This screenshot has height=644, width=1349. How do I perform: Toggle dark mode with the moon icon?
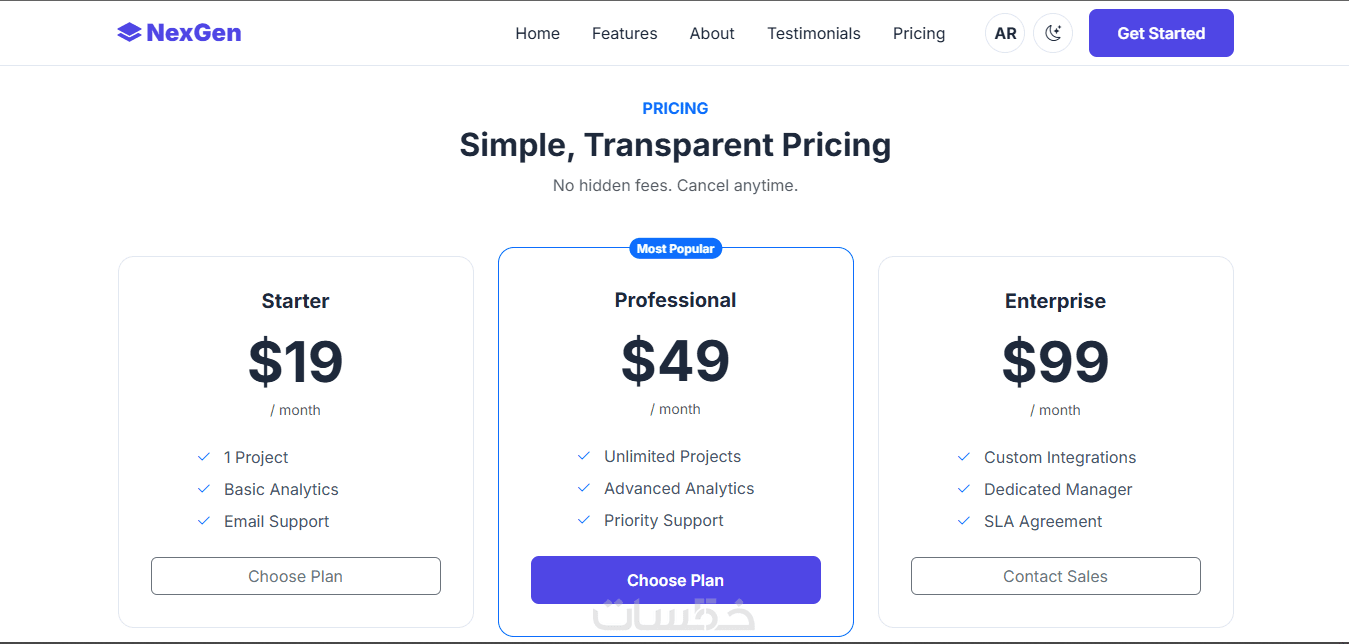click(1052, 33)
